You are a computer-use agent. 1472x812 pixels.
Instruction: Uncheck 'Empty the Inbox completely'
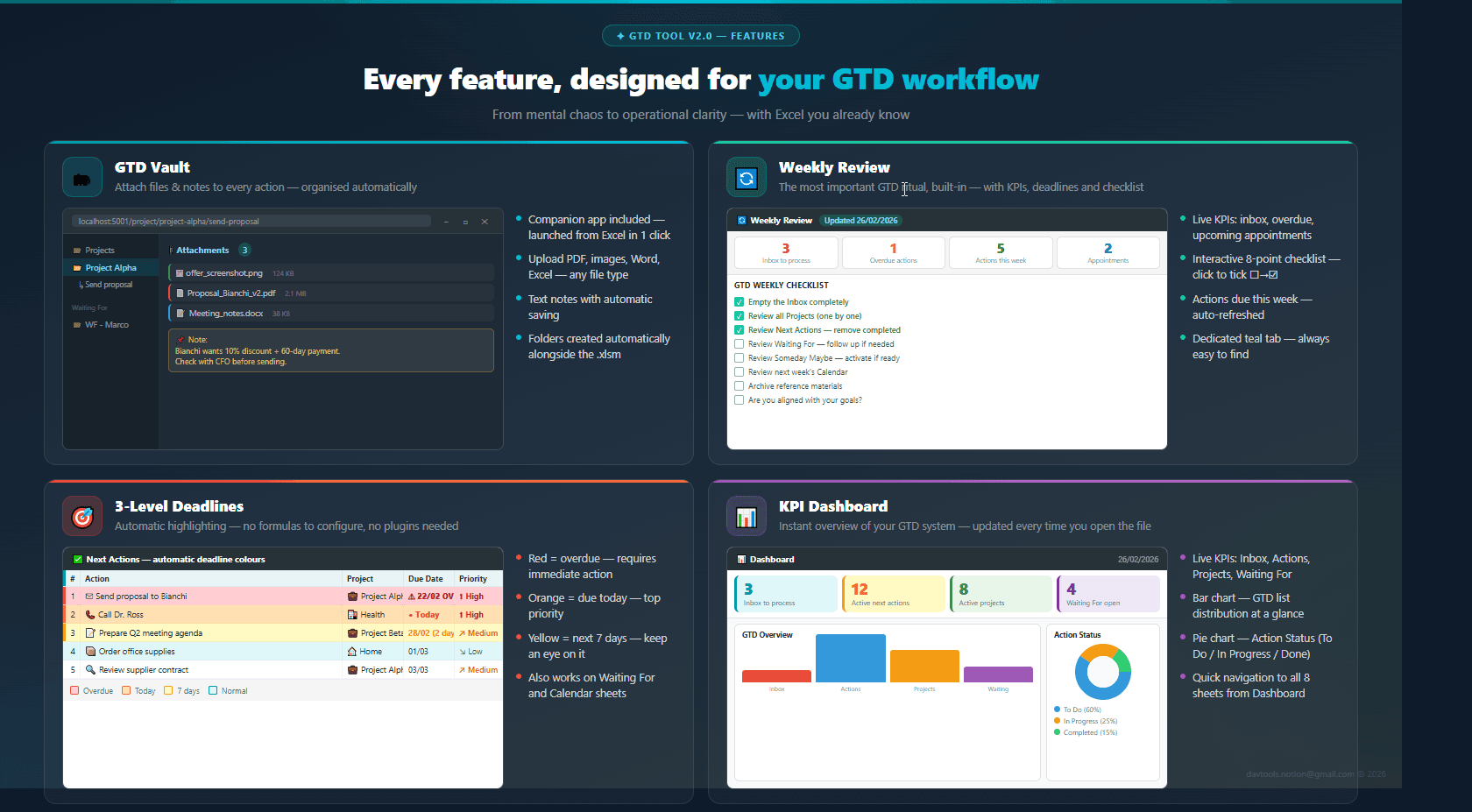coord(739,301)
